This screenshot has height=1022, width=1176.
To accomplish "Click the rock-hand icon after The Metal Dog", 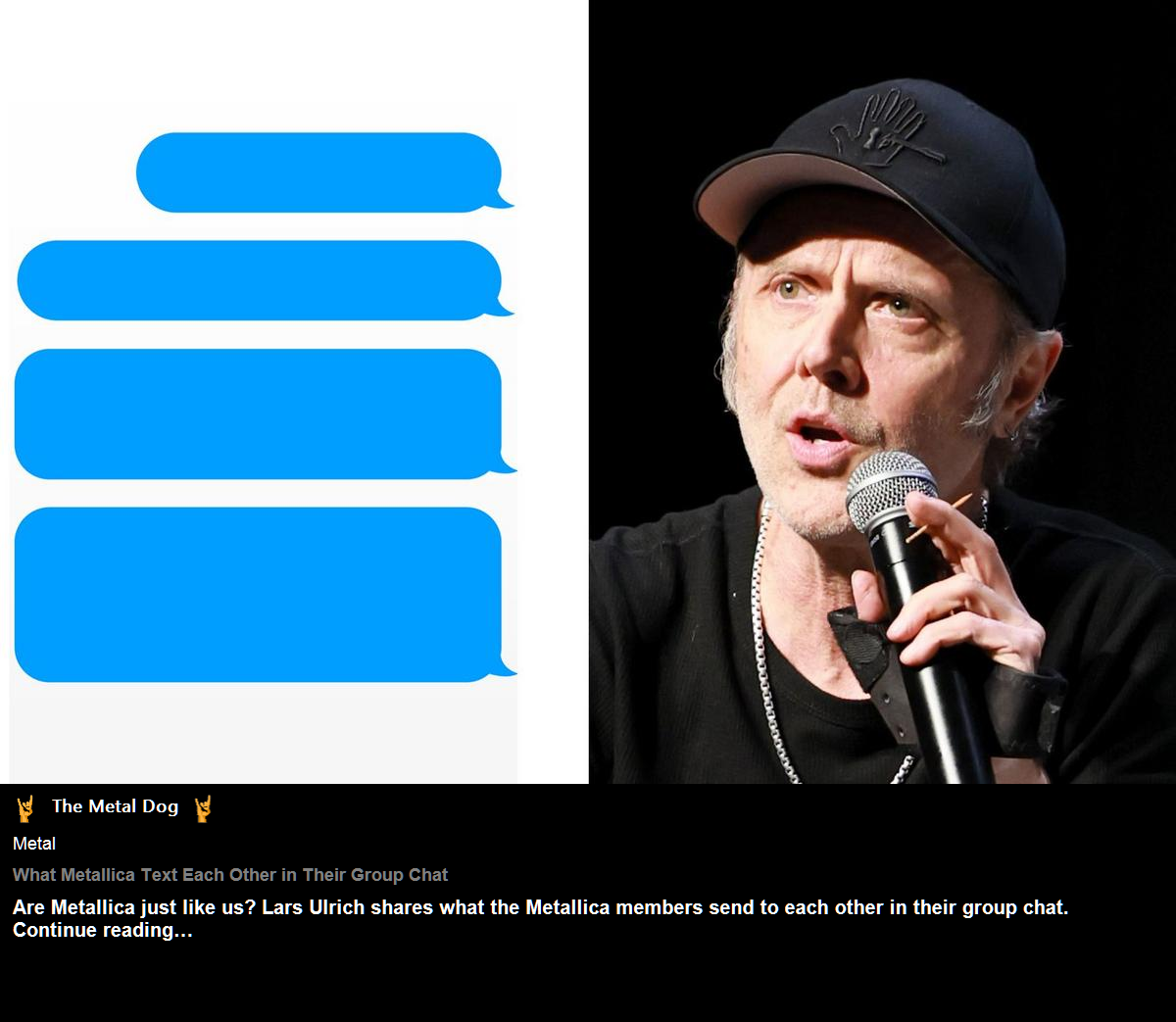I will pos(203,808).
